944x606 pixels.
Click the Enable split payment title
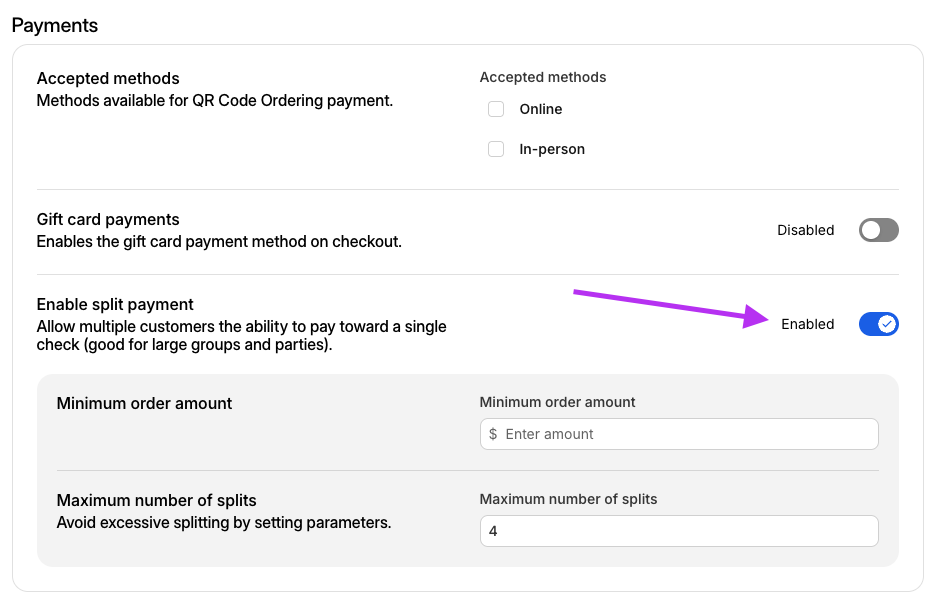115,304
